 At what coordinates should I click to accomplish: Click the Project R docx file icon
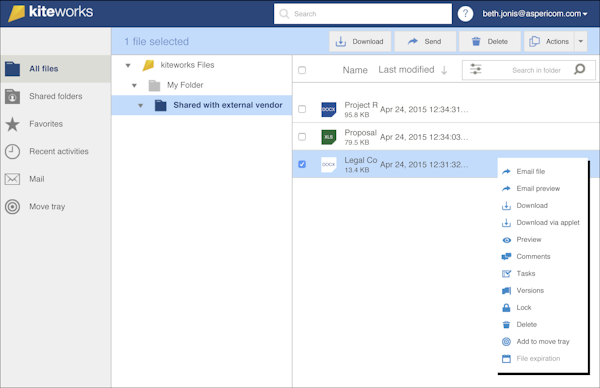[329, 109]
